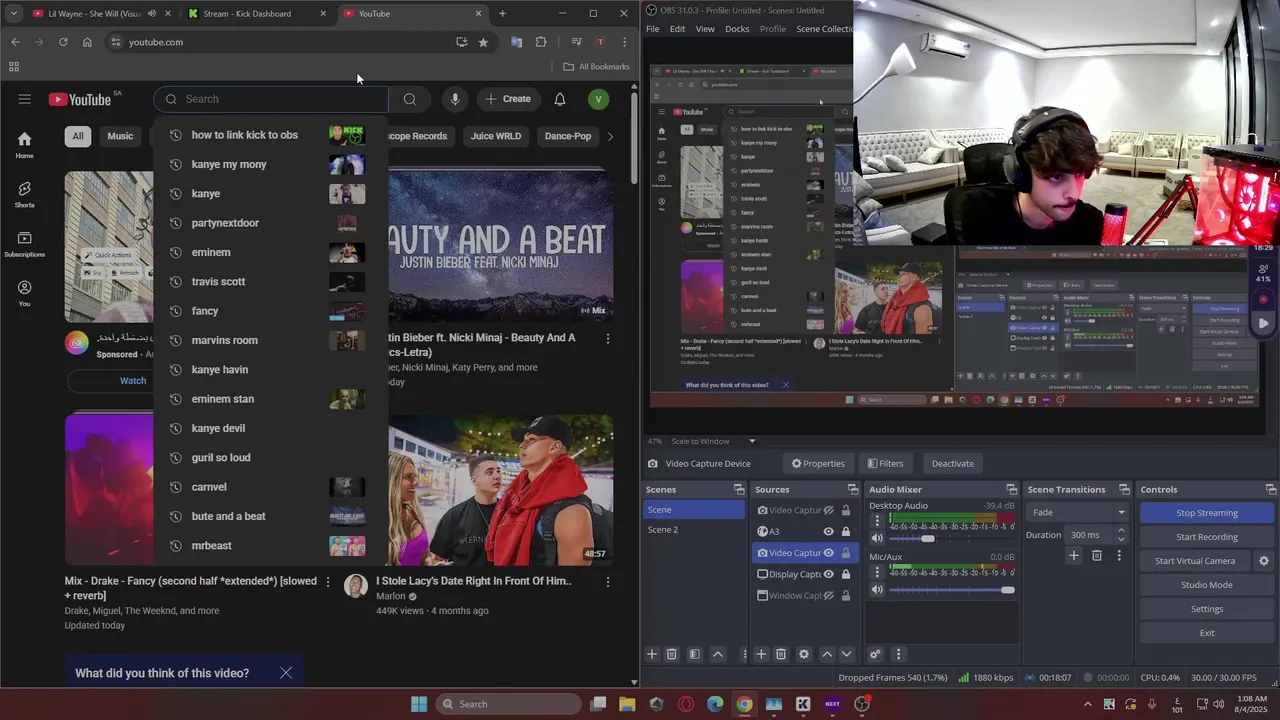Open virtual camera settings gear icon
This screenshot has width=1280, height=720.
[x=1264, y=561]
